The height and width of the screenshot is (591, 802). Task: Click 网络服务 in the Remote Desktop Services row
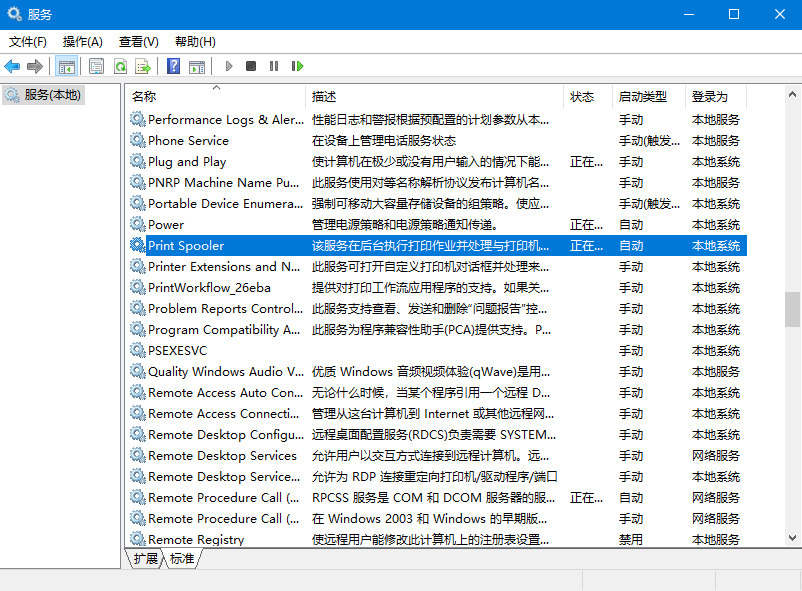coord(716,455)
